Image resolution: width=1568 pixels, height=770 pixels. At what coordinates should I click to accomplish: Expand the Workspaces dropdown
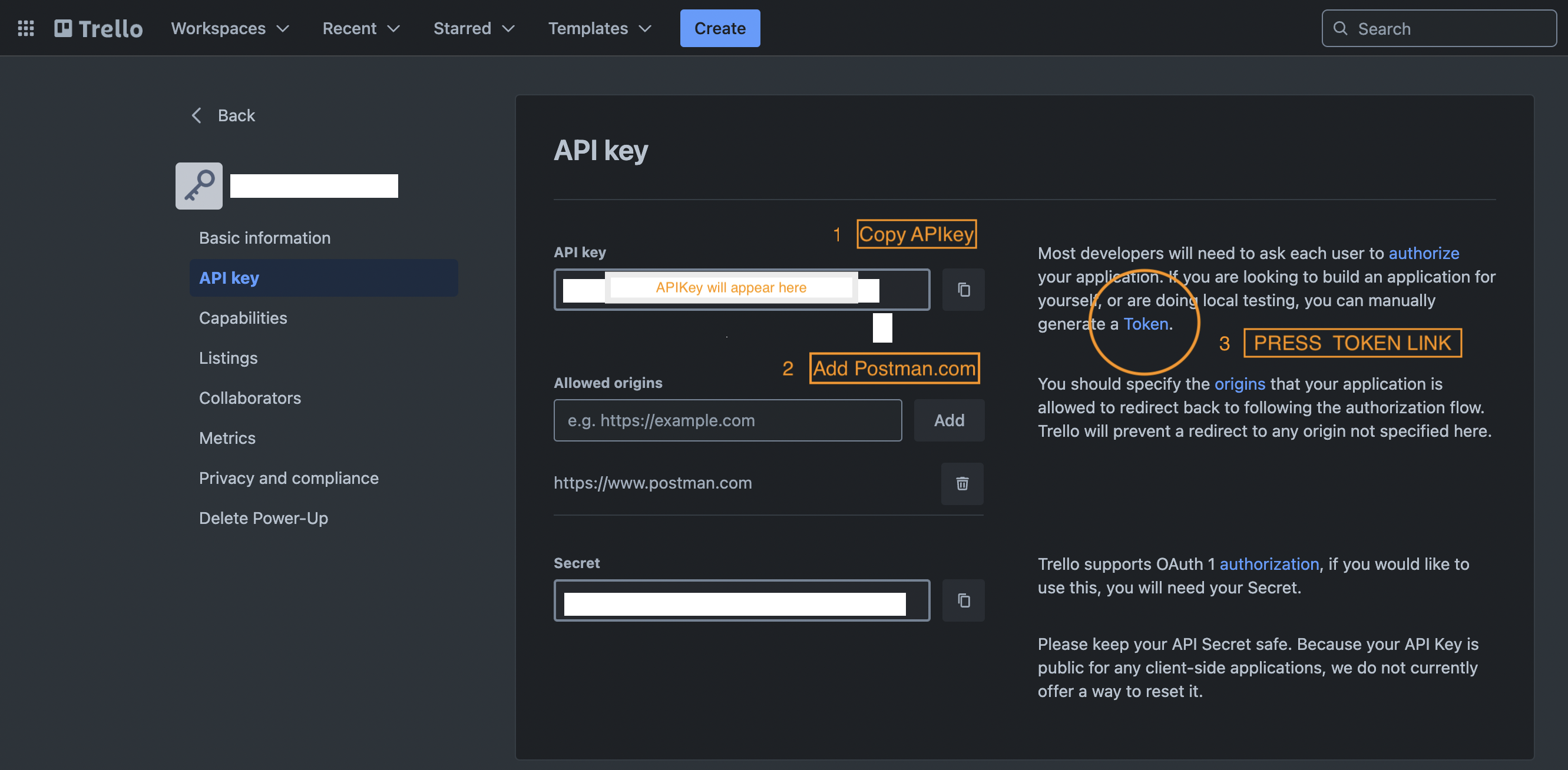[230, 28]
